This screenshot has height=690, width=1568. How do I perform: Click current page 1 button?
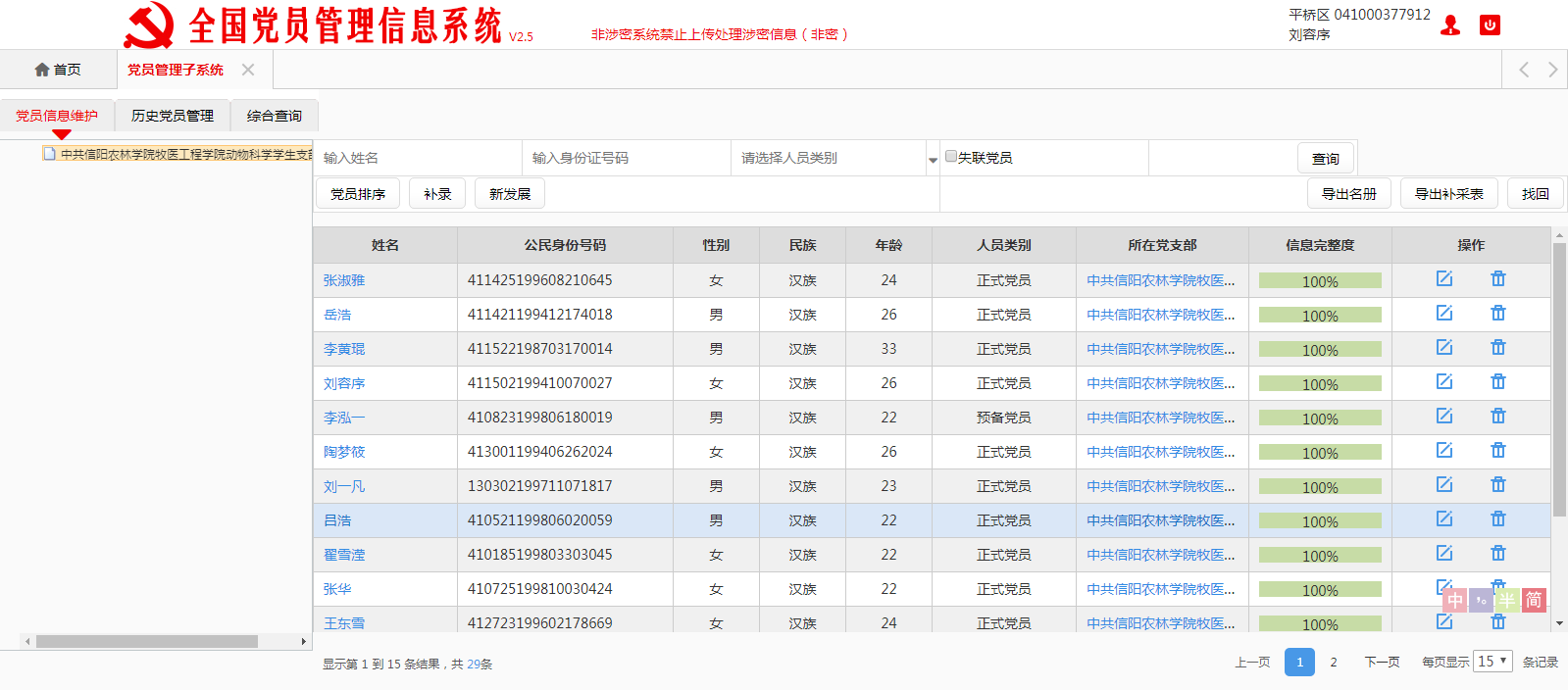click(x=1299, y=662)
